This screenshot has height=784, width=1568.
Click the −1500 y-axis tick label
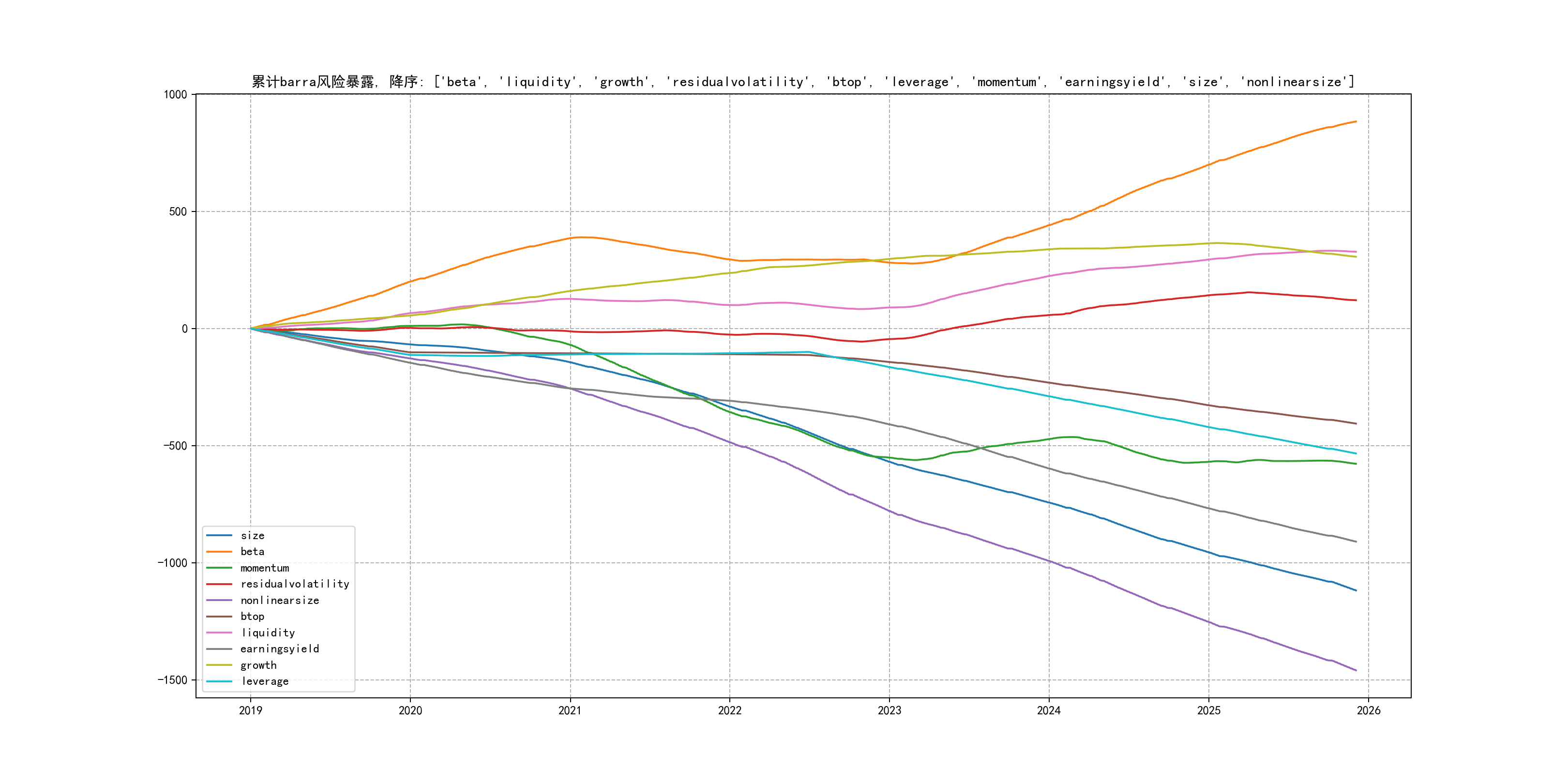(x=172, y=680)
